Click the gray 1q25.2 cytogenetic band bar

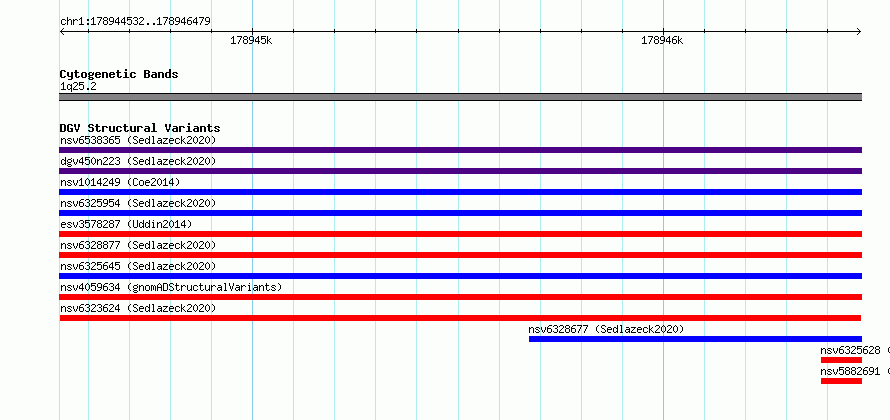tap(460, 97)
